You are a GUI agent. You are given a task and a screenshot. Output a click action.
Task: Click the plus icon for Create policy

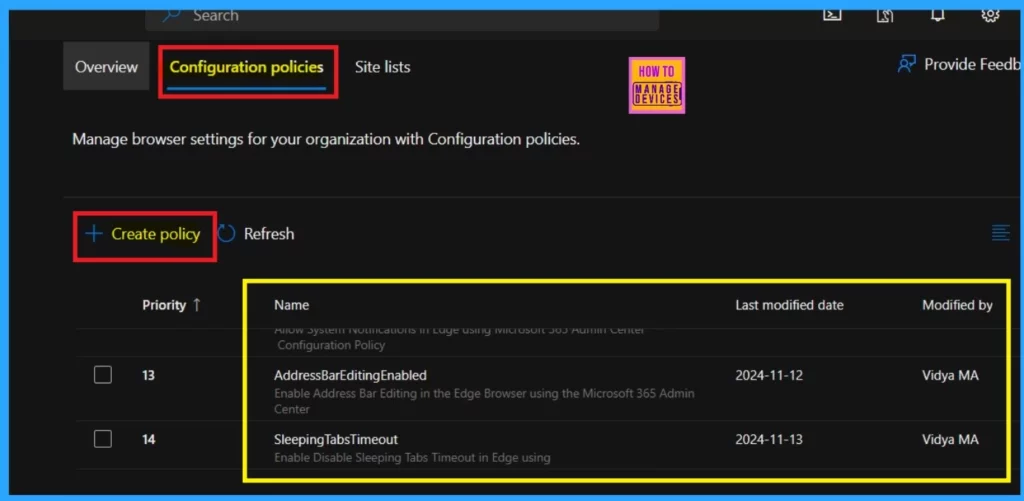[x=94, y=234]
